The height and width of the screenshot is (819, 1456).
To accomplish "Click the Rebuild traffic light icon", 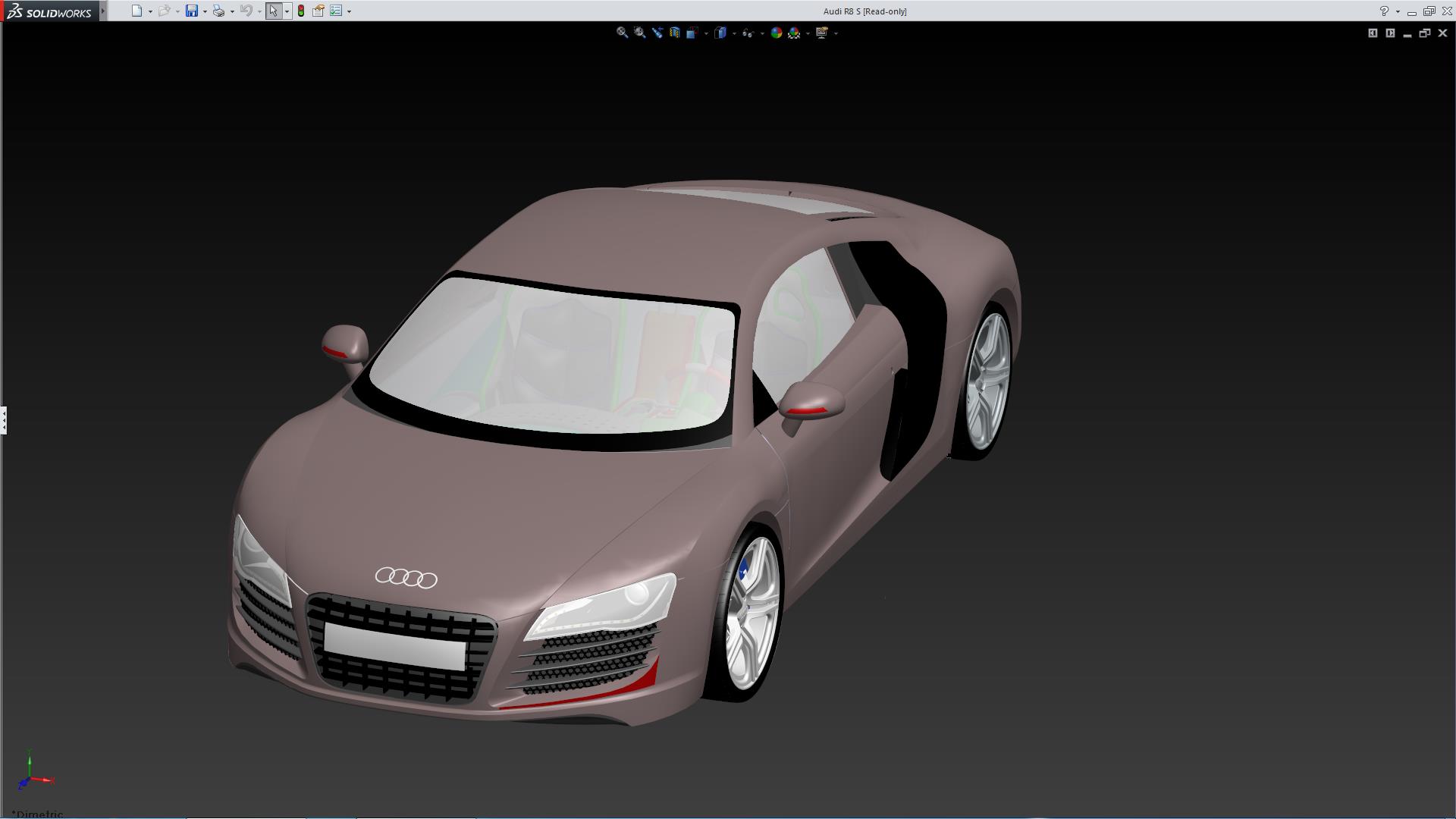I will tap(301, 11).
